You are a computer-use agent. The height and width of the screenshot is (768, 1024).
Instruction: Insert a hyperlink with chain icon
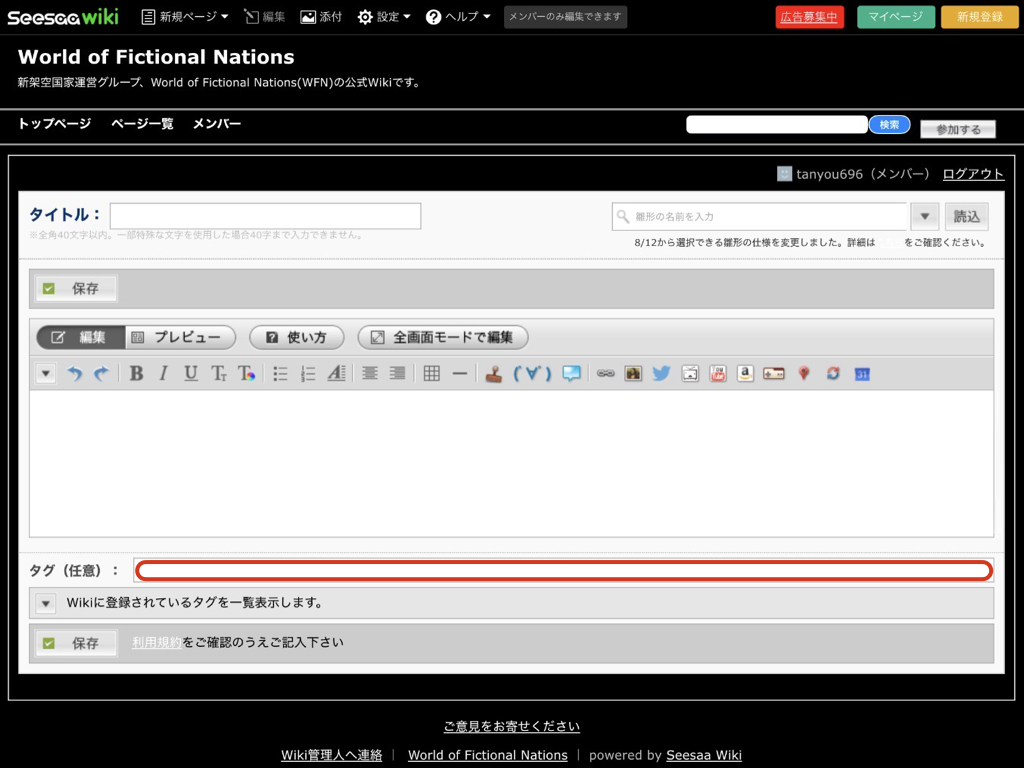pyautogui.click(x=605, y=374)
